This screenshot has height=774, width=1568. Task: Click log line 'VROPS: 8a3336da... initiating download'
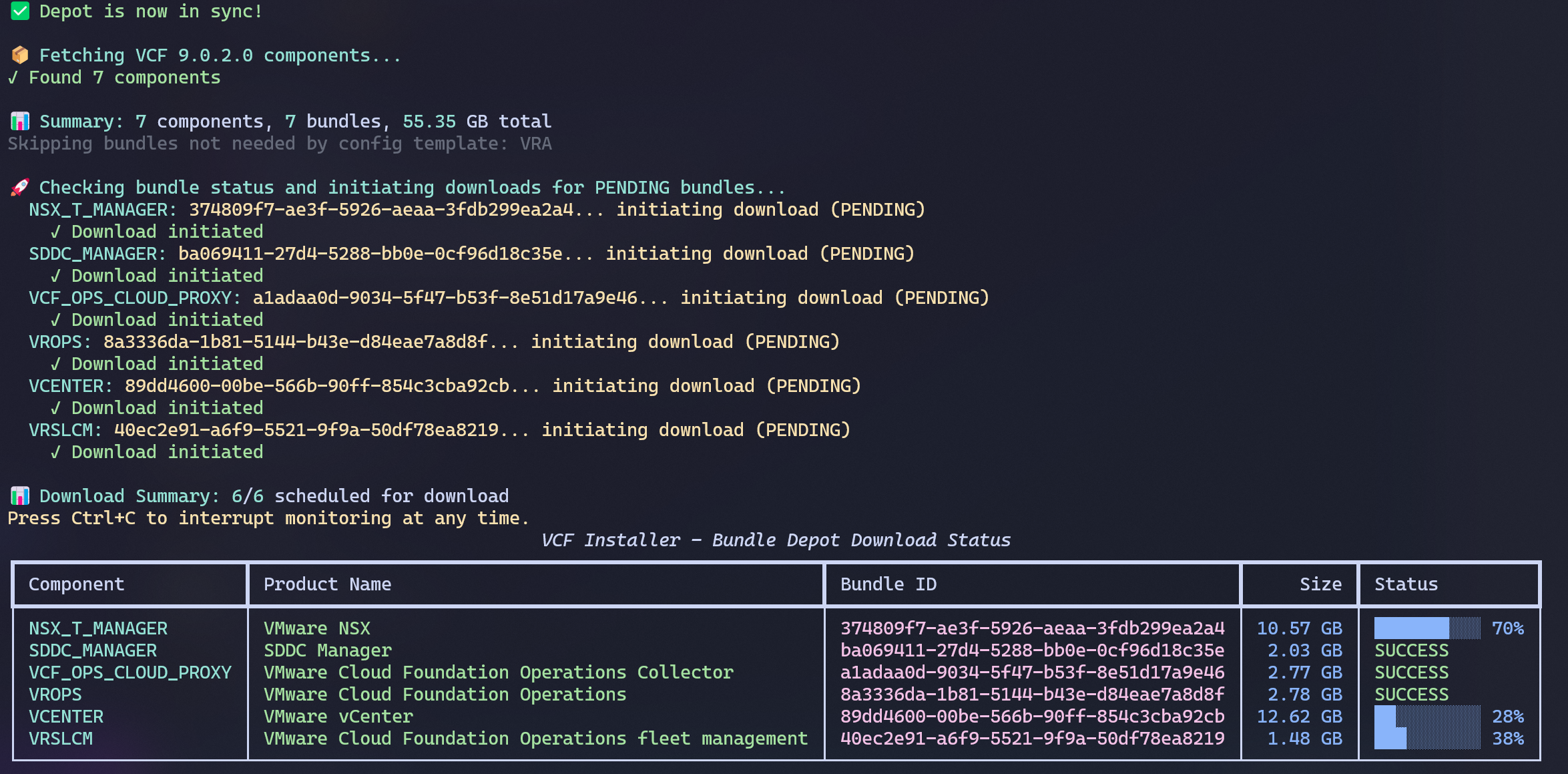[x=434, y=342]
